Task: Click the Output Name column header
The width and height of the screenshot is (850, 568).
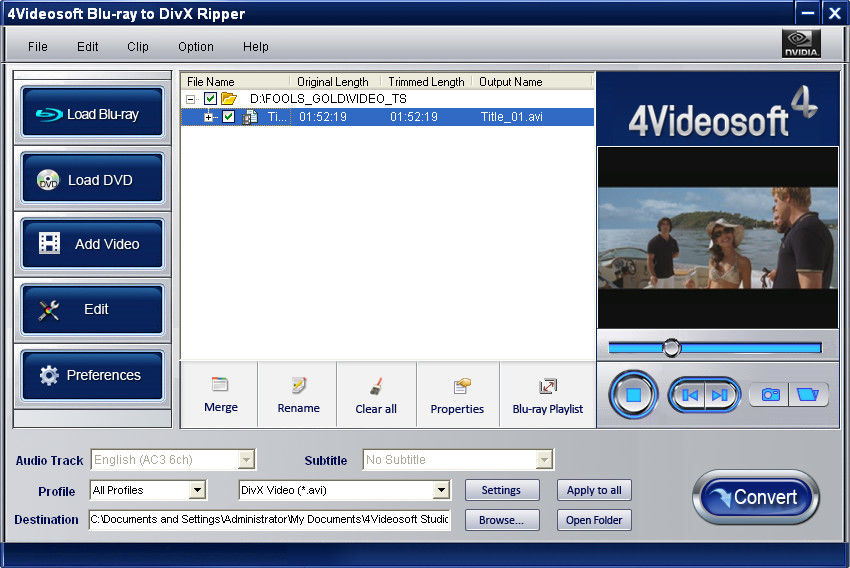Action: click(x=532, y=82)
